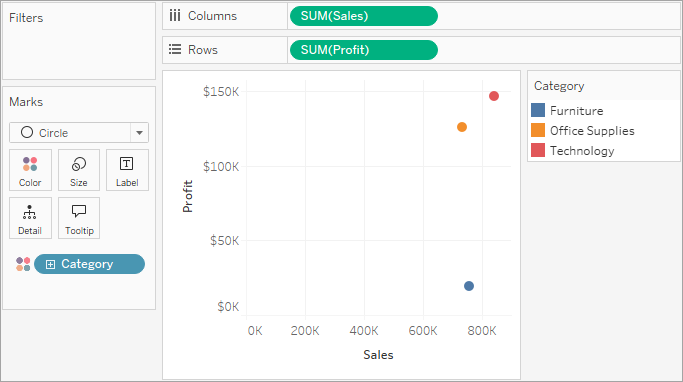This screenshot has height=382, width=683.
Task: Click the Rows shelf icon
Action: [175, 49]
